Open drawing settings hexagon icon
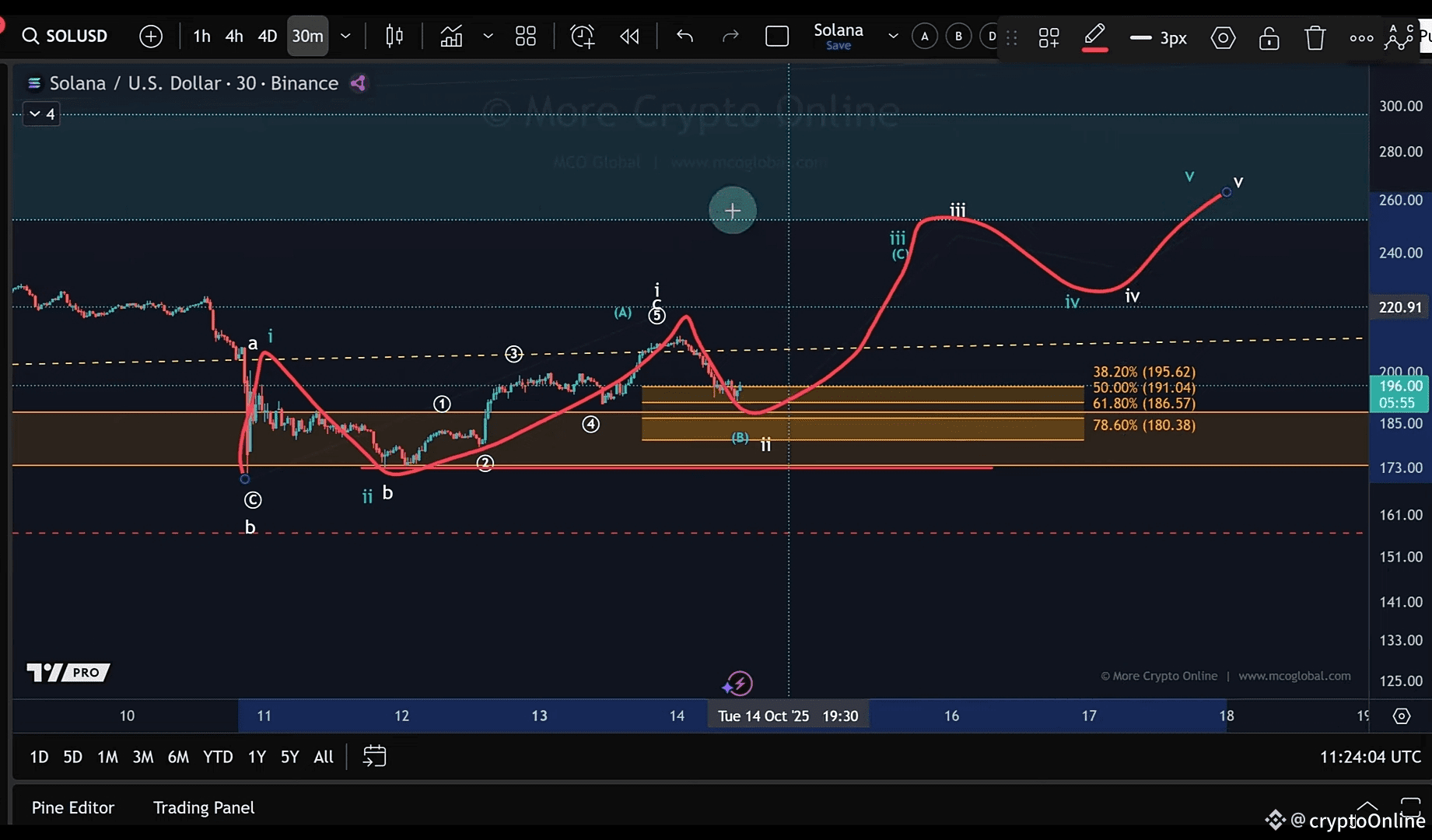1432x840 pixels. coord(1223,37)
